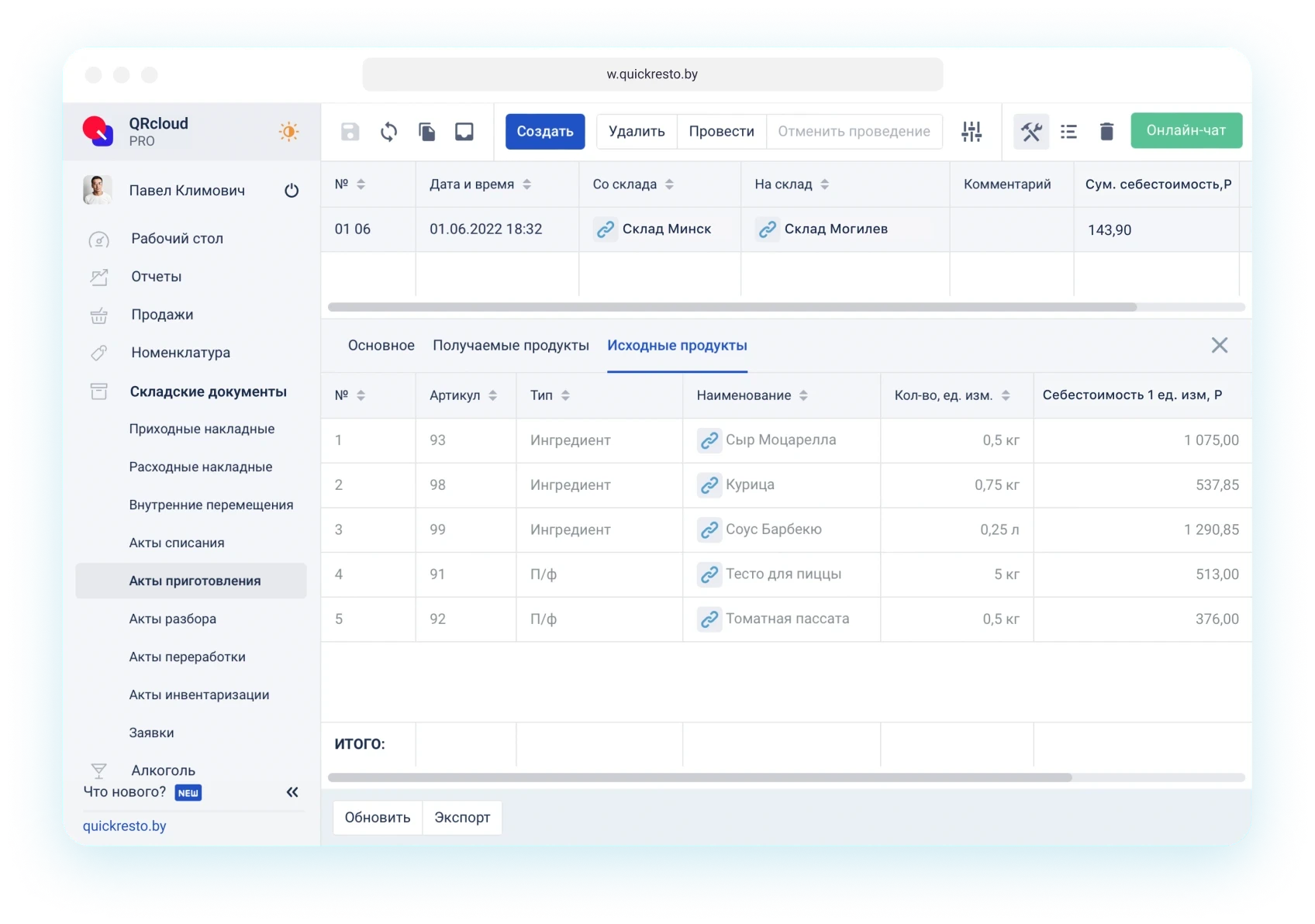Toggle the sun theme switch
This screenshot has height=924, width=1315.
[288, 132]
